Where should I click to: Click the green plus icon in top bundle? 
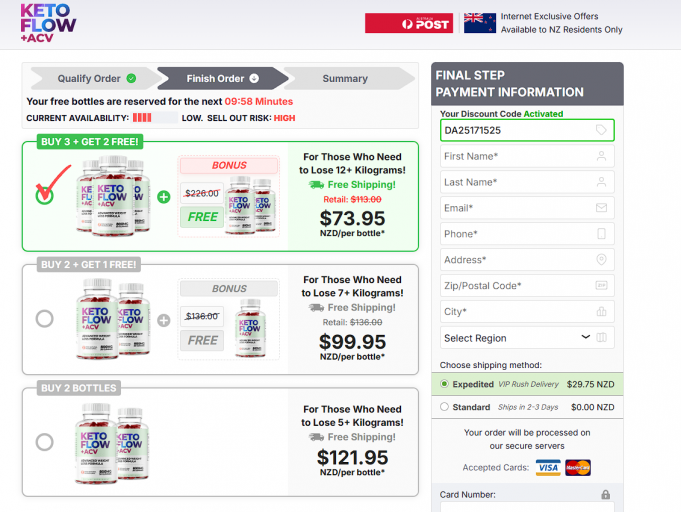[x=163, y=196]
